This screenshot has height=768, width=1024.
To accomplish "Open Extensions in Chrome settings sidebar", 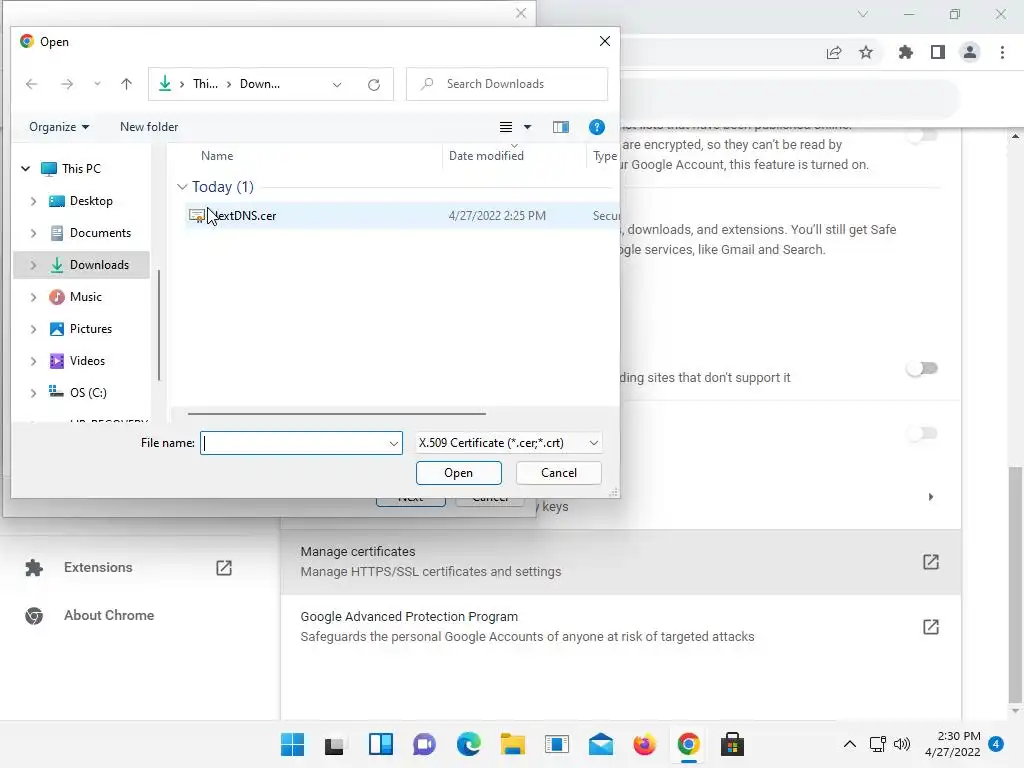I will 98,568.
